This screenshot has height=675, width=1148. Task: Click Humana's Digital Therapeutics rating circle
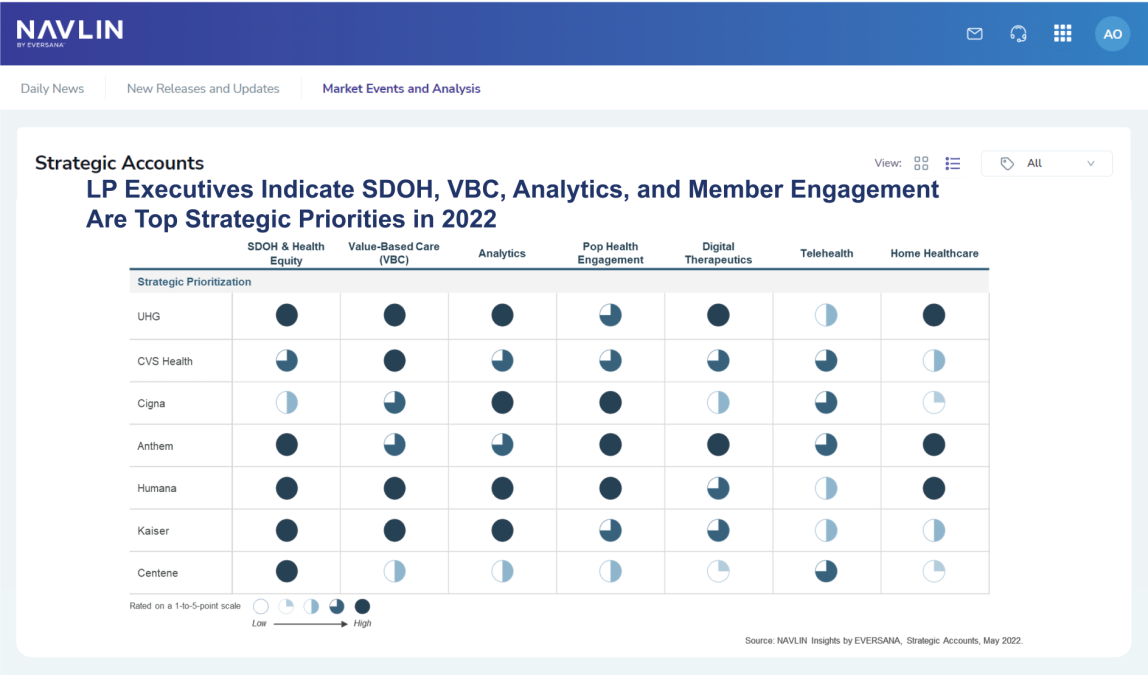point(718,488)
